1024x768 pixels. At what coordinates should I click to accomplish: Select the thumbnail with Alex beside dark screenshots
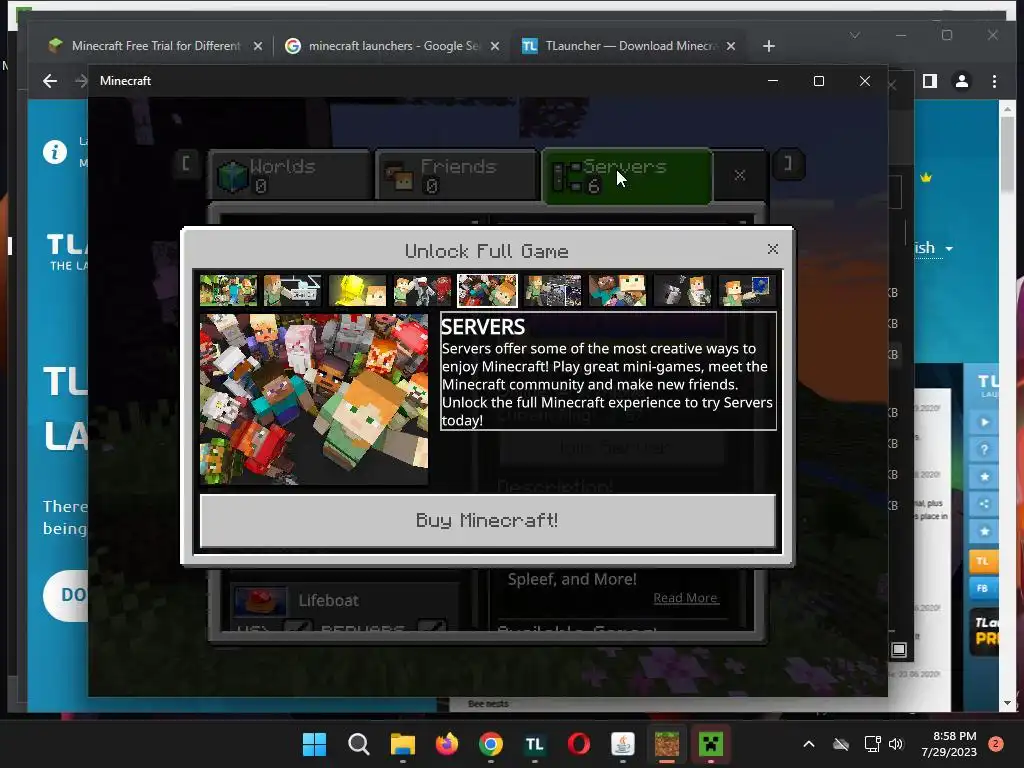[x=552, y=291]
